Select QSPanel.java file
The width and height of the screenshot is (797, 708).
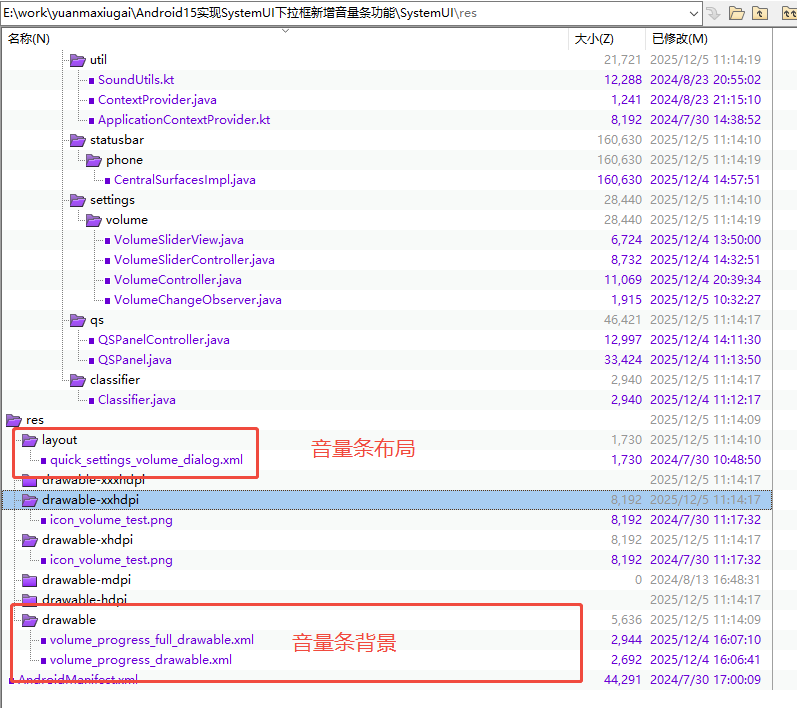[x=135, y=360]
